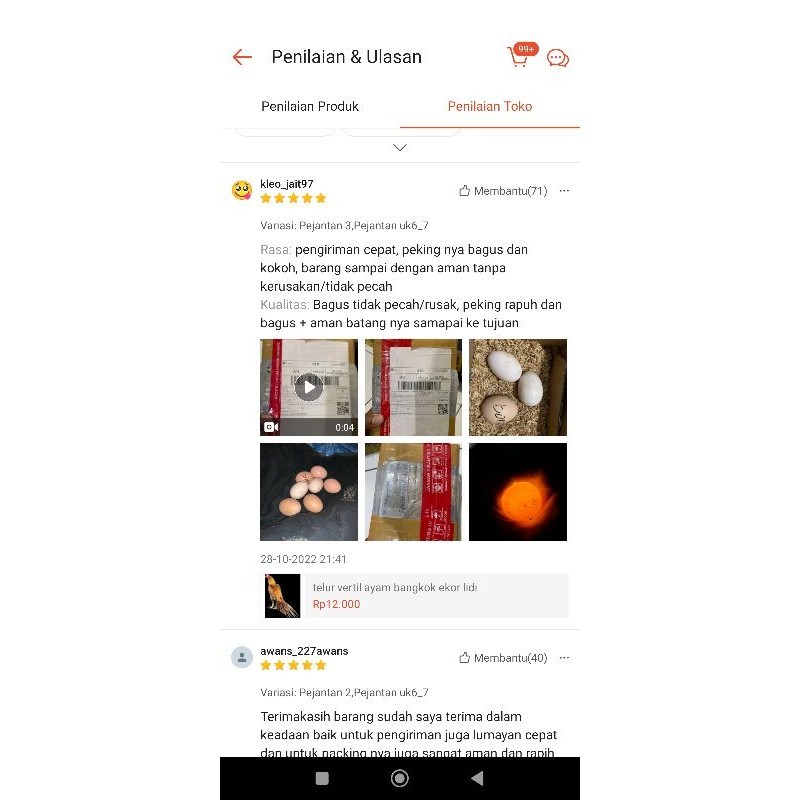Mark kleo_jait97 review as Membantu
Image resolution: width=800 pixels, height=800 pixels.
pyautogui.click(x=503, y=191)
